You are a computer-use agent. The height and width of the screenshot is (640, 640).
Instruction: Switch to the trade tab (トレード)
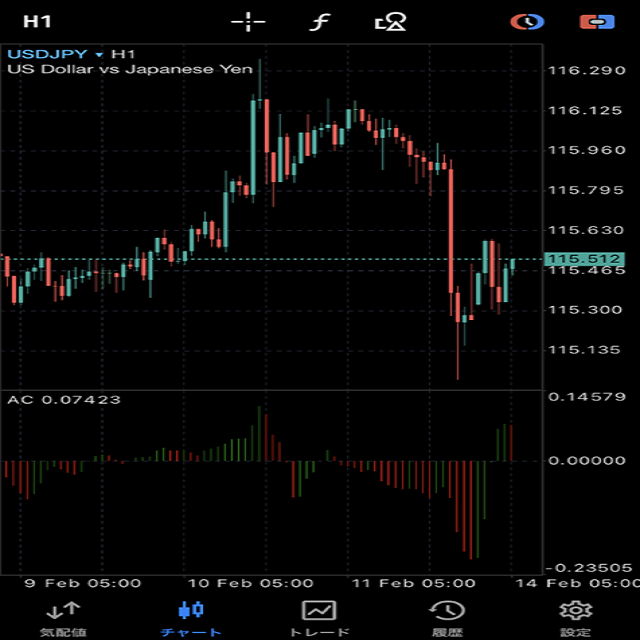[320, 619]
